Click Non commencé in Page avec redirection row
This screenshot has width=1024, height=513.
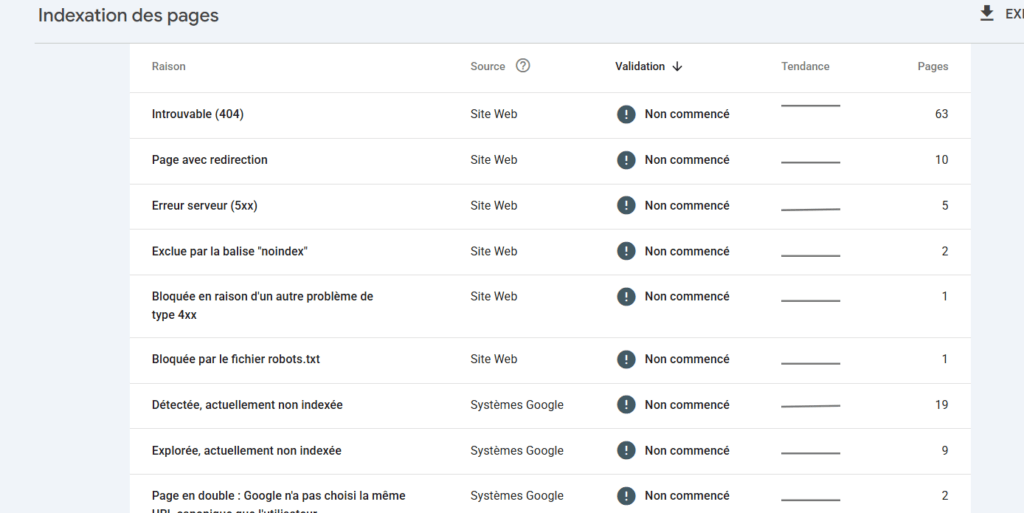(687, 160)
